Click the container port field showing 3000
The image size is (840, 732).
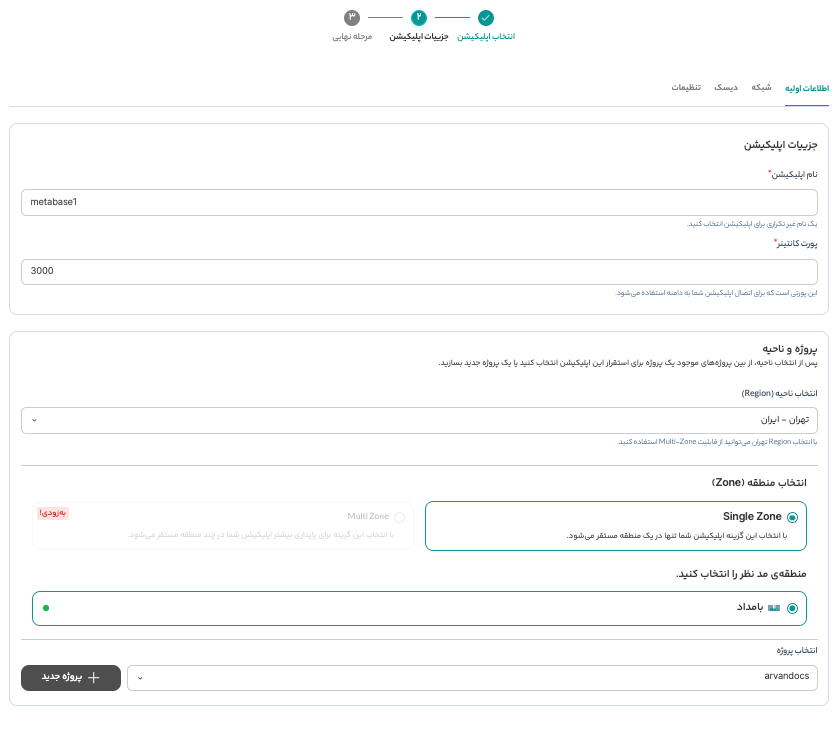click(x=419, y=271)
